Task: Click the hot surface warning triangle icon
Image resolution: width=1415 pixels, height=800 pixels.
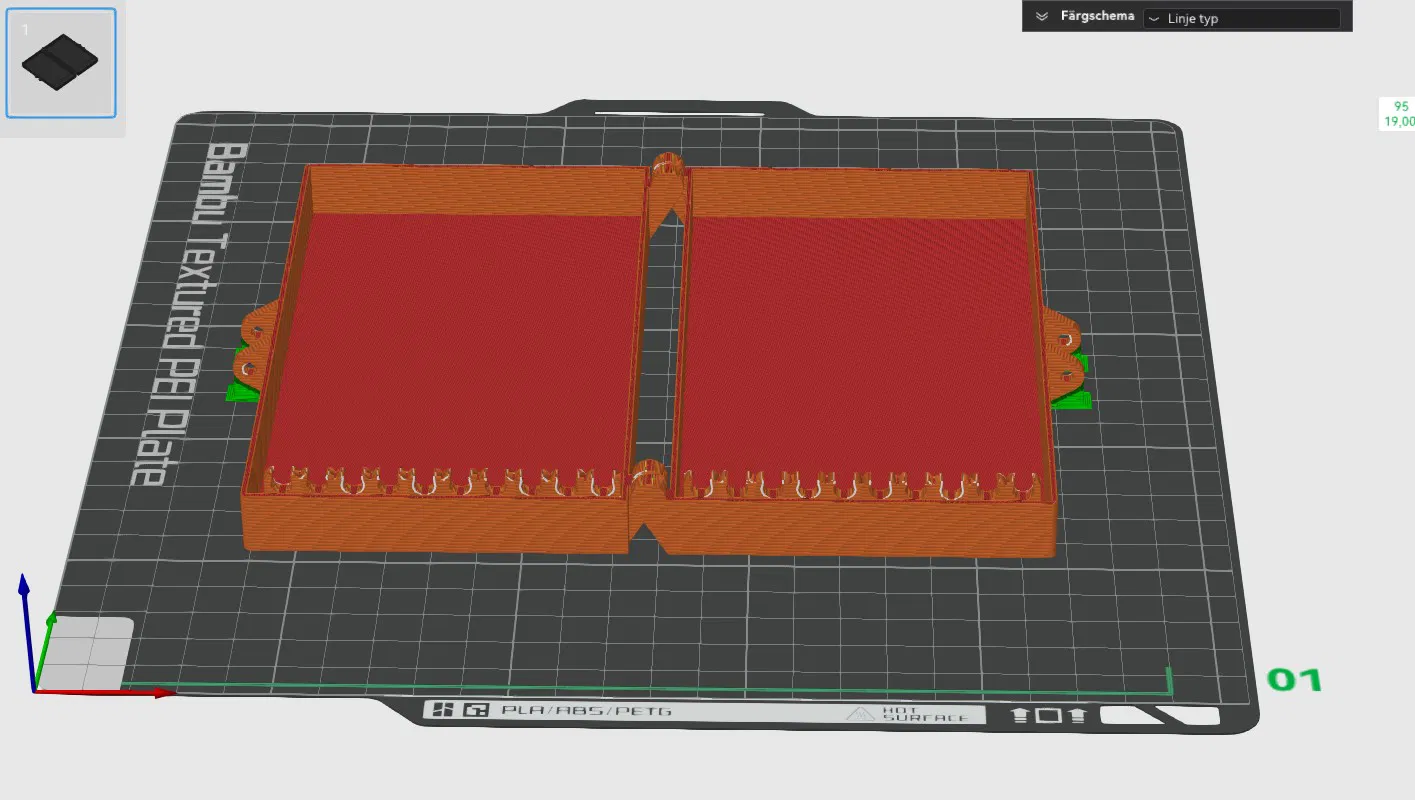Action: [859, 714]
